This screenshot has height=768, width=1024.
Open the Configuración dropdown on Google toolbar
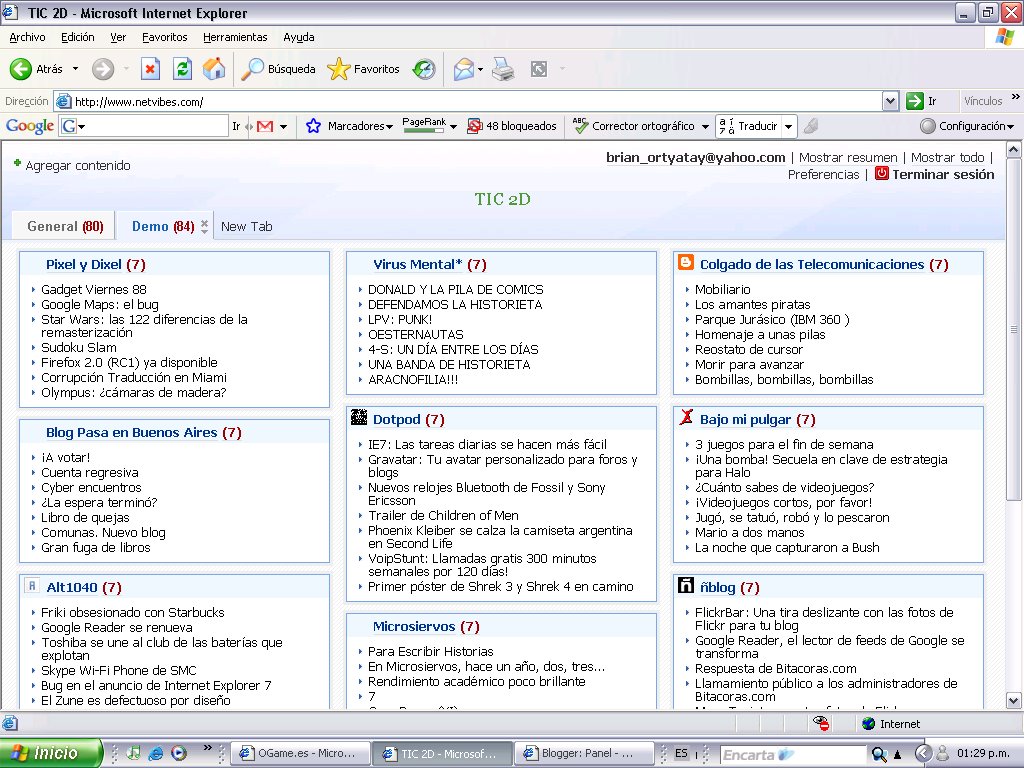[x=1010, y=127]
